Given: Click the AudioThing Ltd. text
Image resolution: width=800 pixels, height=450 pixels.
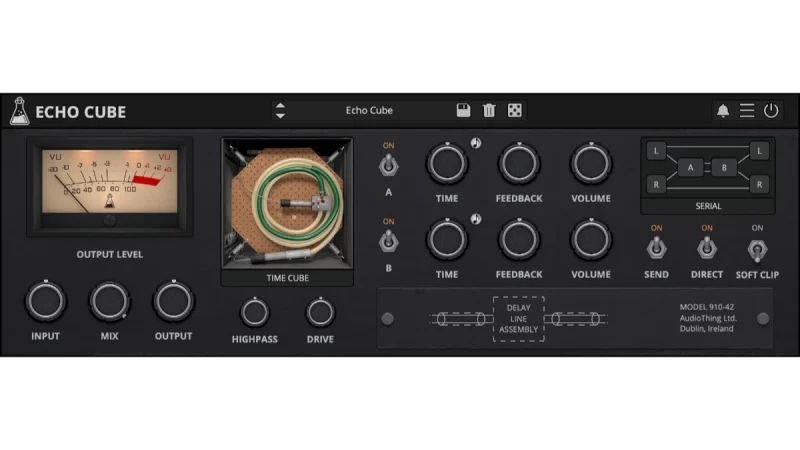Looking at the screenshot, I should pyautogui.click(x=708, y=318).
